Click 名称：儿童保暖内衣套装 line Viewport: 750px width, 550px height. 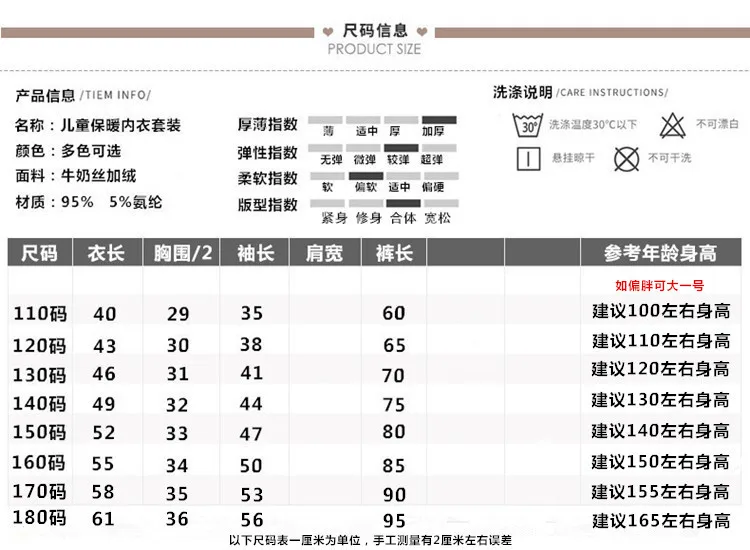click(x=98, y=125)
